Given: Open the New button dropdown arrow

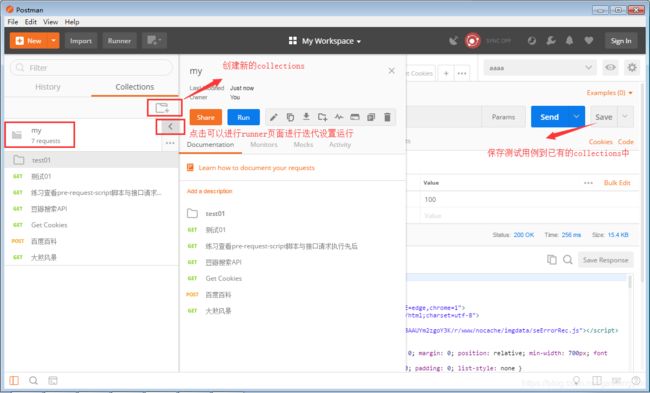Looking at the screenshot, I should tap(53, 41).
